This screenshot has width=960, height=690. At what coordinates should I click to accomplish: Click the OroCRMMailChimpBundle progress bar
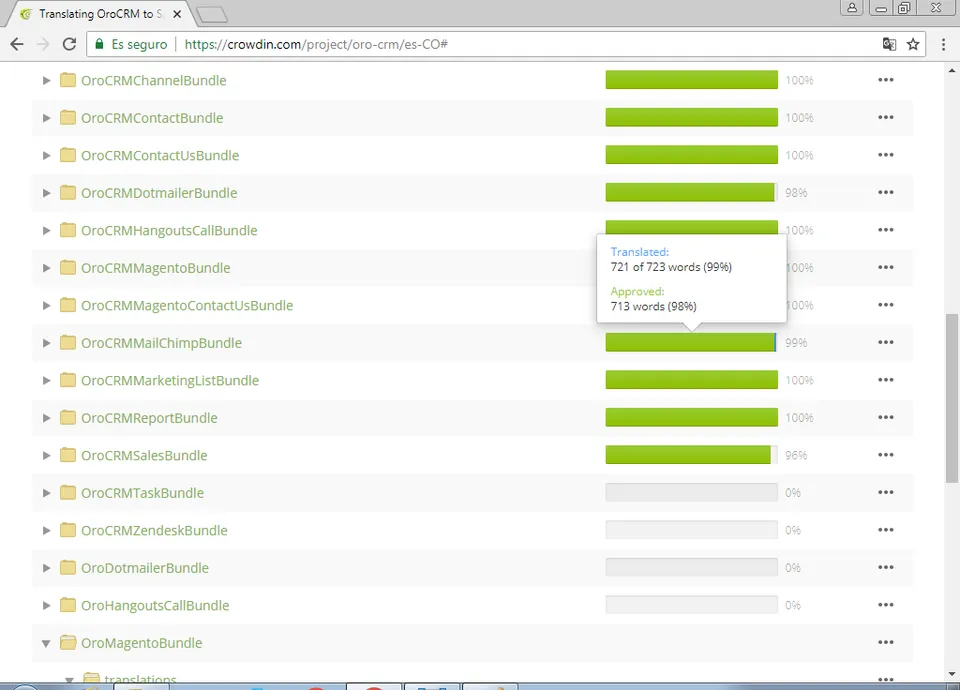691,342
